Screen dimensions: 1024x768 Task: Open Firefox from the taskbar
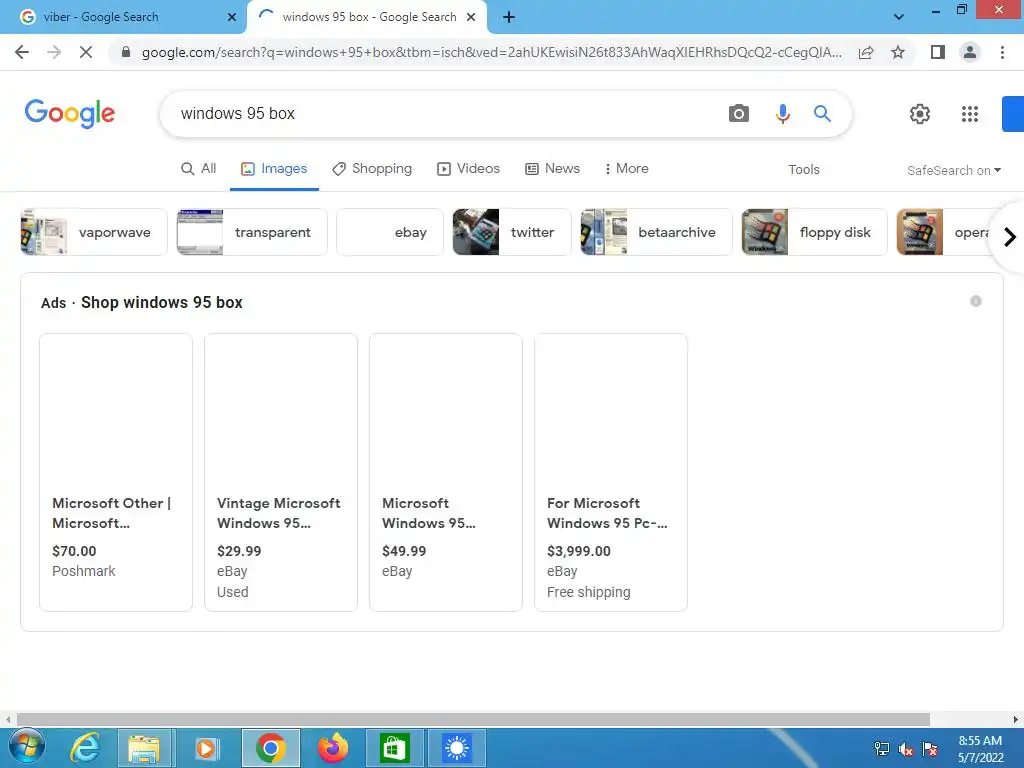(333, 748)
